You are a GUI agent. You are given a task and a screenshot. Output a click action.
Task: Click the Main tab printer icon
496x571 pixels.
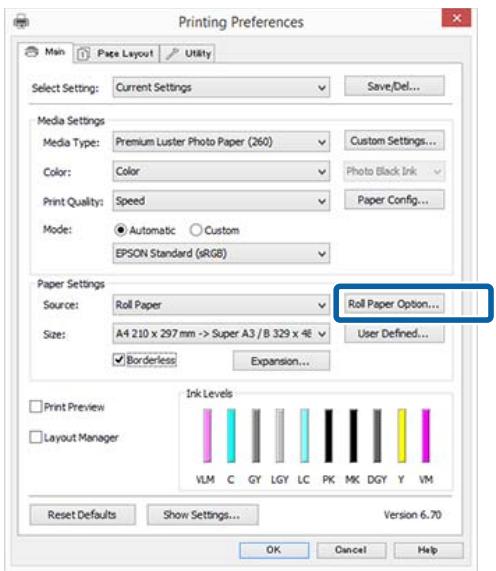click(32, 52)
